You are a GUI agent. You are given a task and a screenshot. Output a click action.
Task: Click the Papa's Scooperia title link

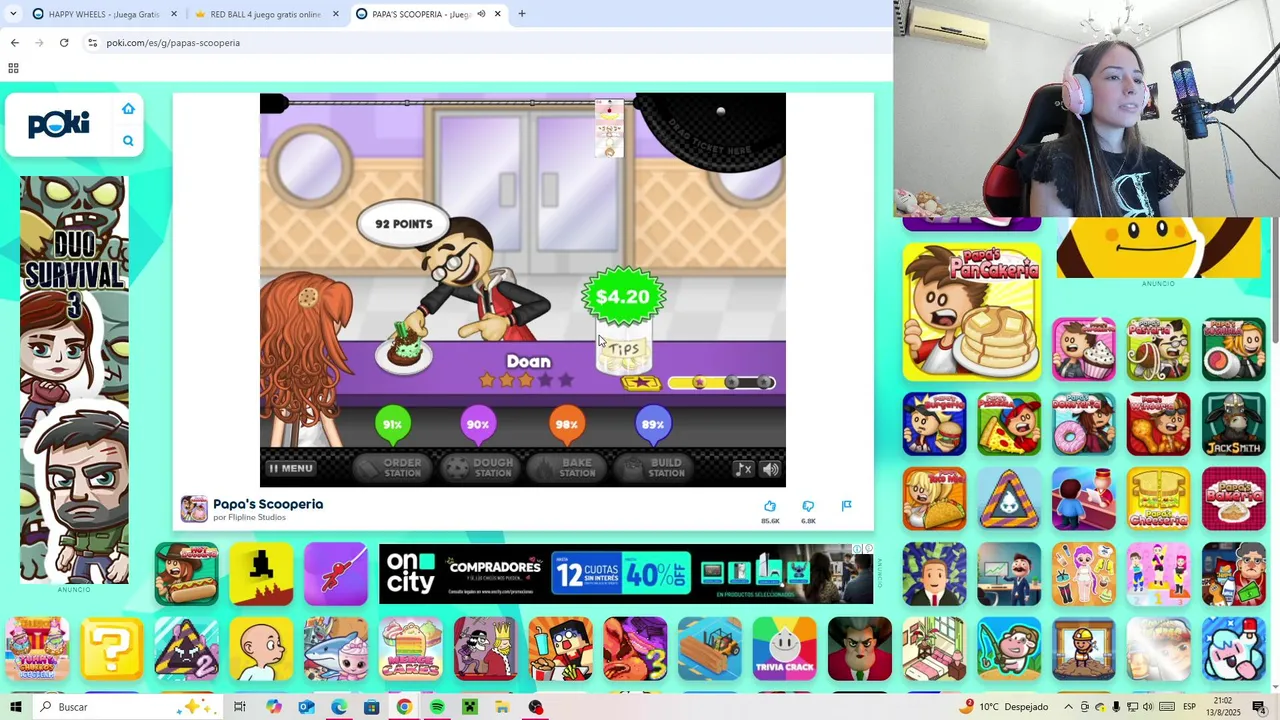(268, 504)
